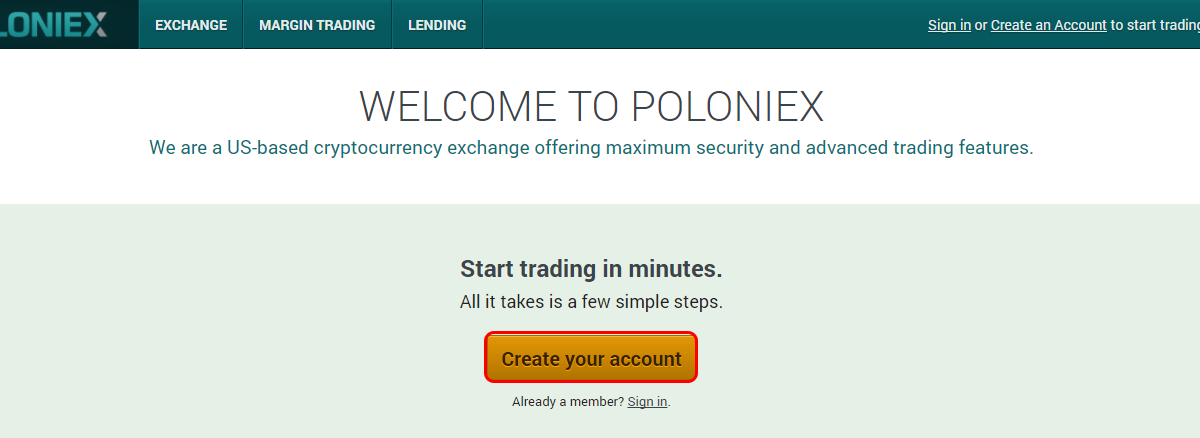Click the 'to start trading' header text
This screenshot has width=1200, height=438.
[x=1155, y=25]
